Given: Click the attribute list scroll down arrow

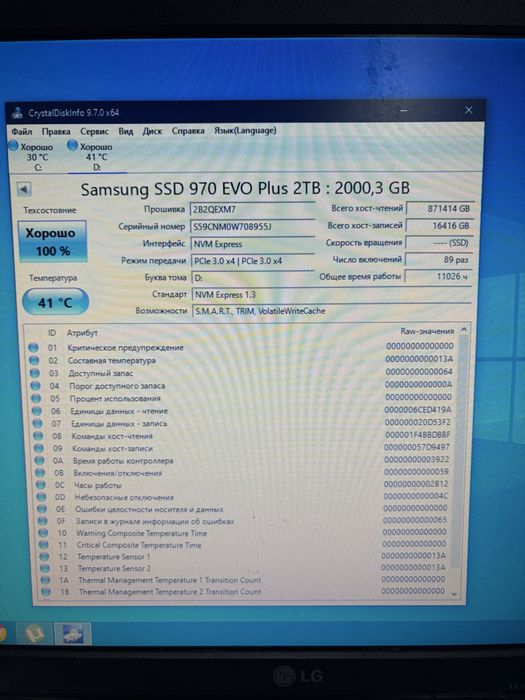Looking at the screenshot, I should (x=454, y=594).
